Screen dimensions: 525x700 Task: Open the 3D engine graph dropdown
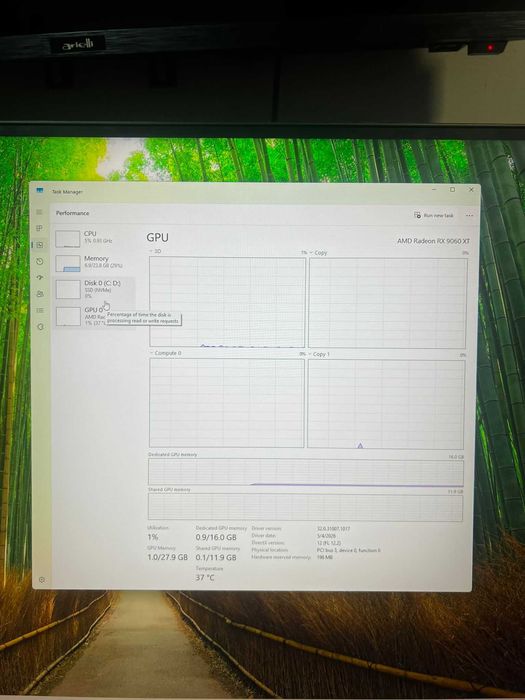(155, 251)
